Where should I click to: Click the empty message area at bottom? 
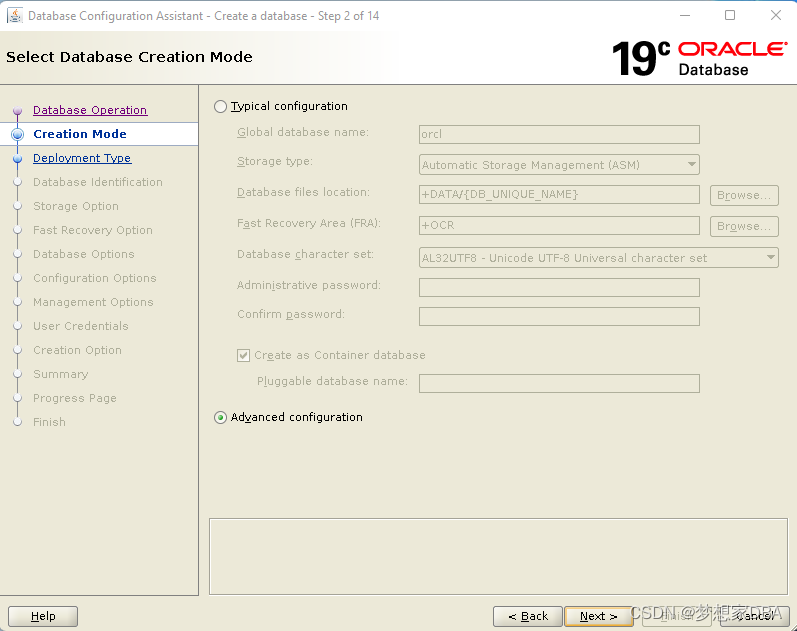[x=498, y=556]
